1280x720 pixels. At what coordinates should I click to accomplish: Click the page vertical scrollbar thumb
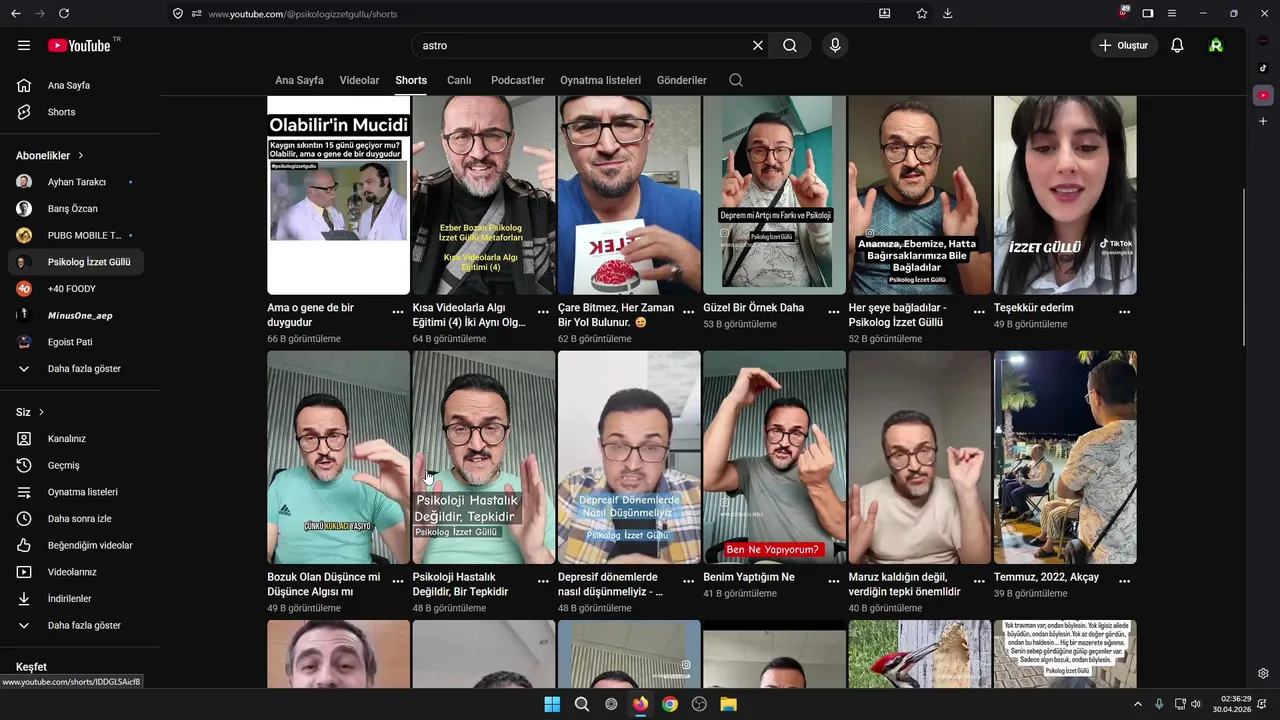pyautogui.click(x=1244, y=267)
